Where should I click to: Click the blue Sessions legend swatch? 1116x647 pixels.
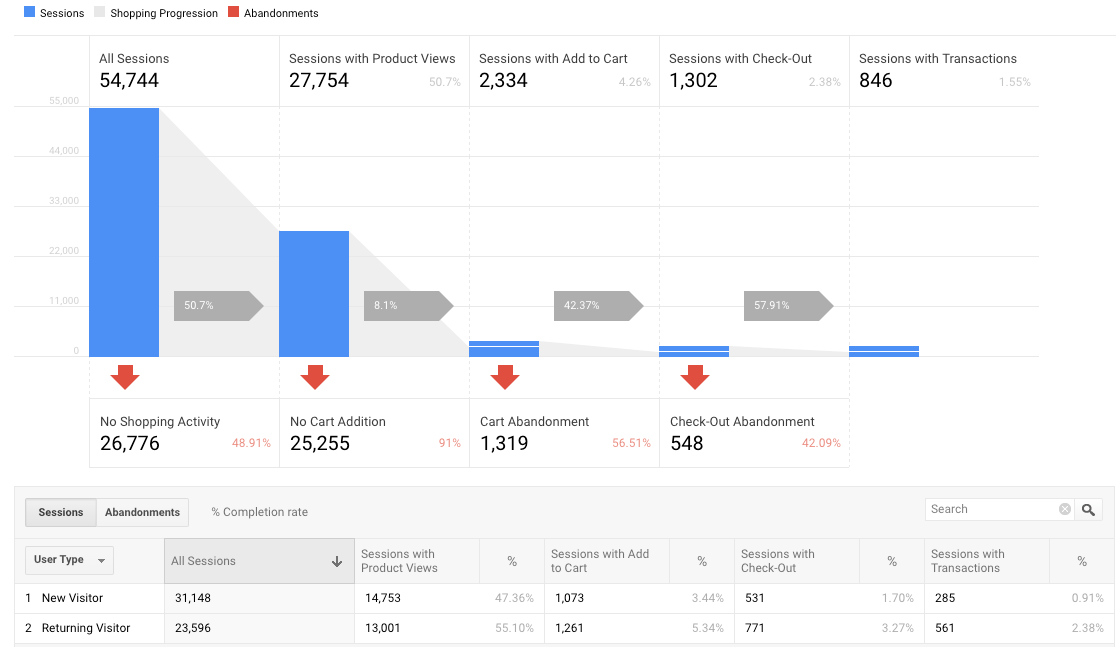[31, 12]
